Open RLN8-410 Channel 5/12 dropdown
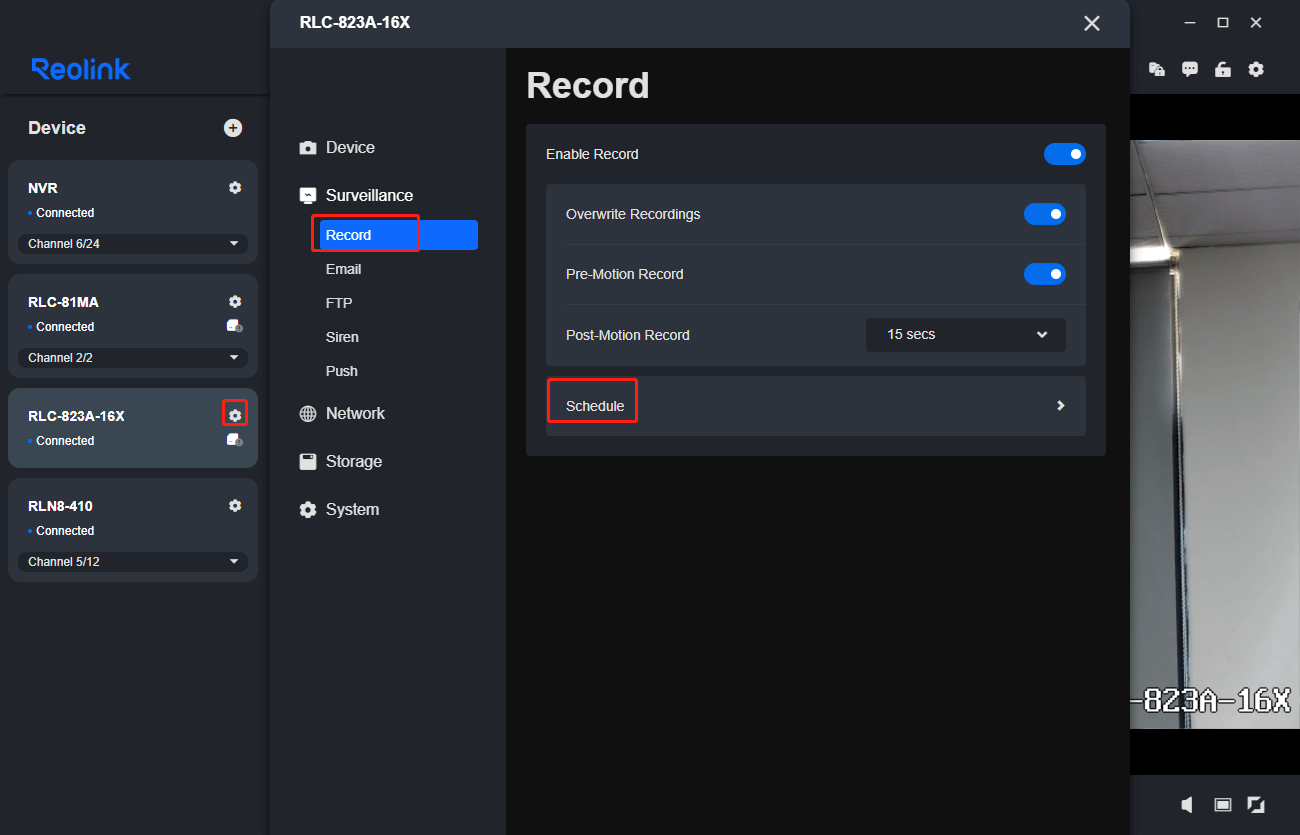 (133, 562)
